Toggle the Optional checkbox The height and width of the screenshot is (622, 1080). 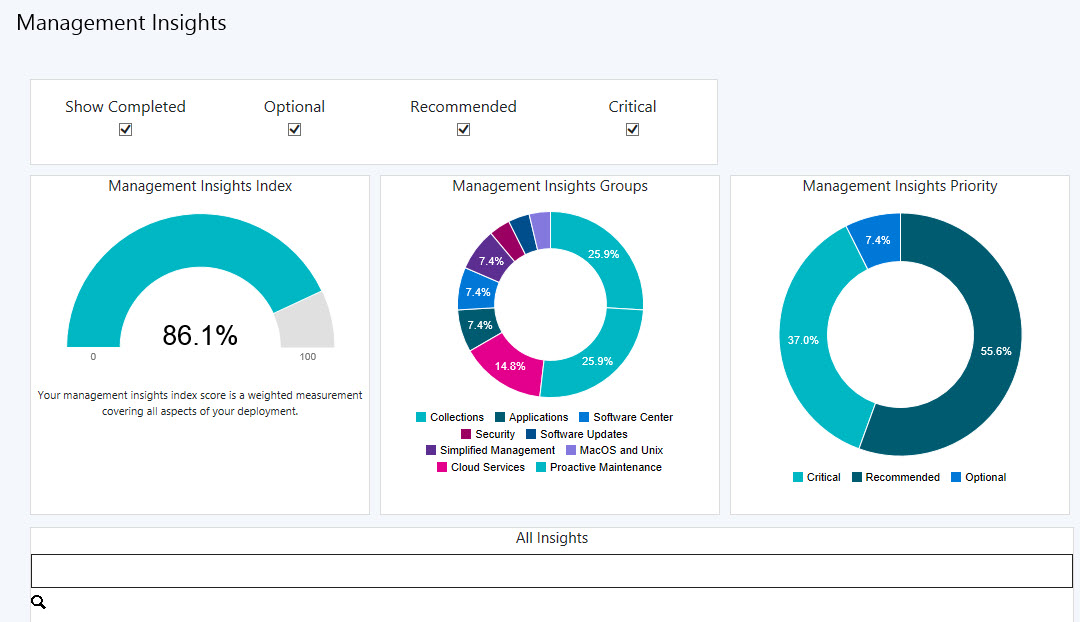click(294, 129)
